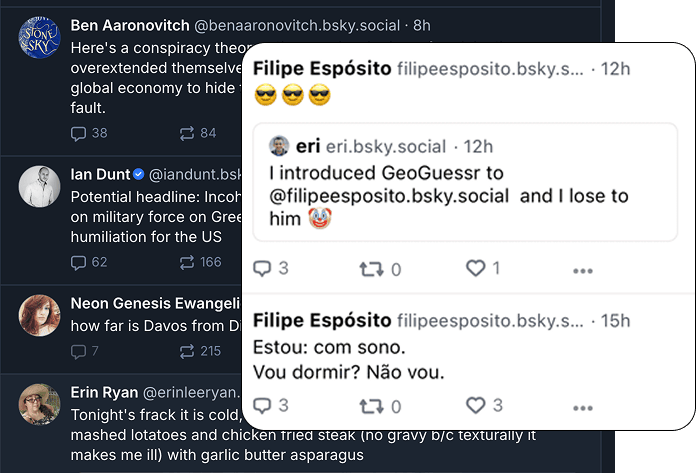
Task: Open more options on "Estou: com sono" post
Action: 583,407
